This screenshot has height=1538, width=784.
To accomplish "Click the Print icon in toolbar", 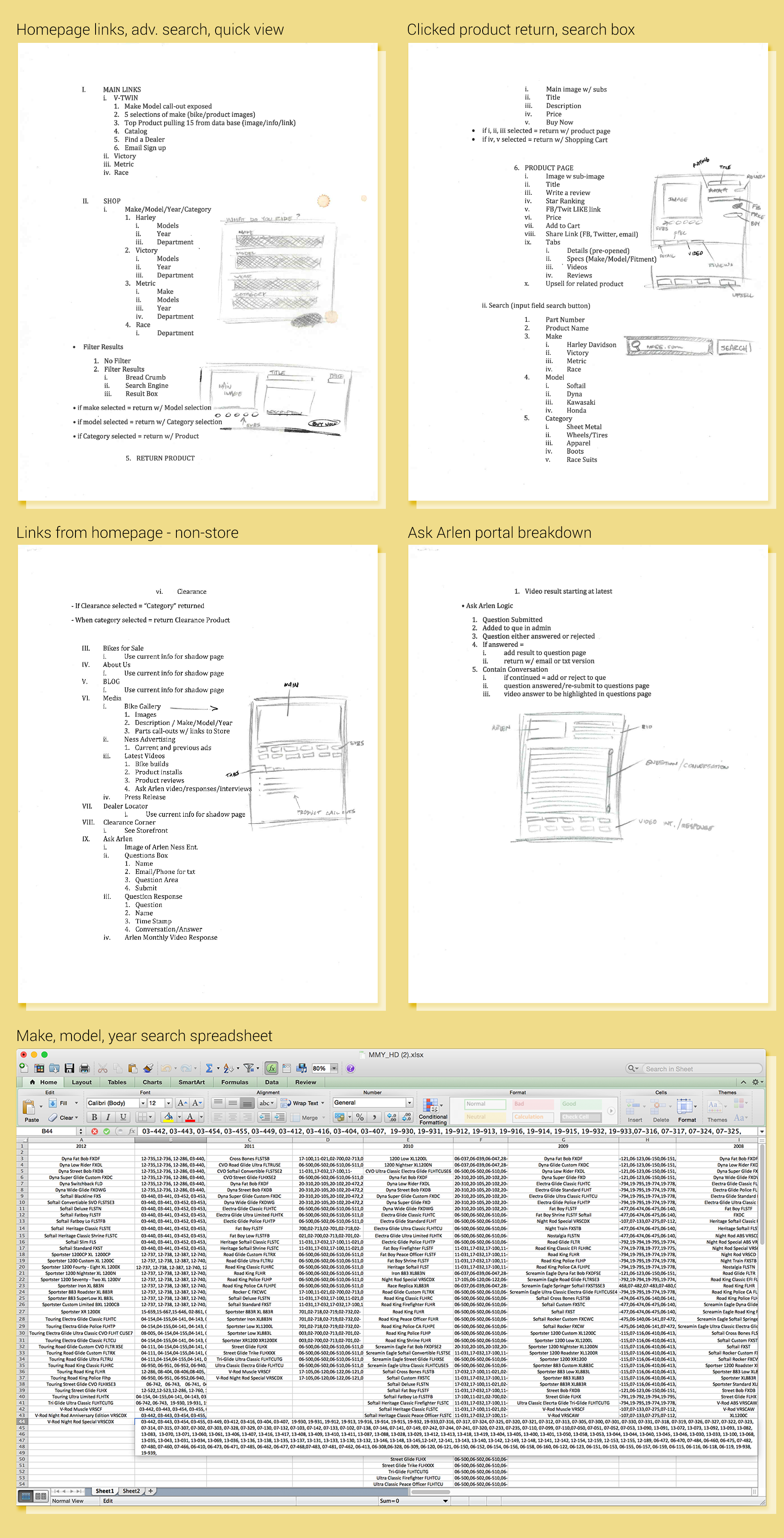I will point(84,1068).
